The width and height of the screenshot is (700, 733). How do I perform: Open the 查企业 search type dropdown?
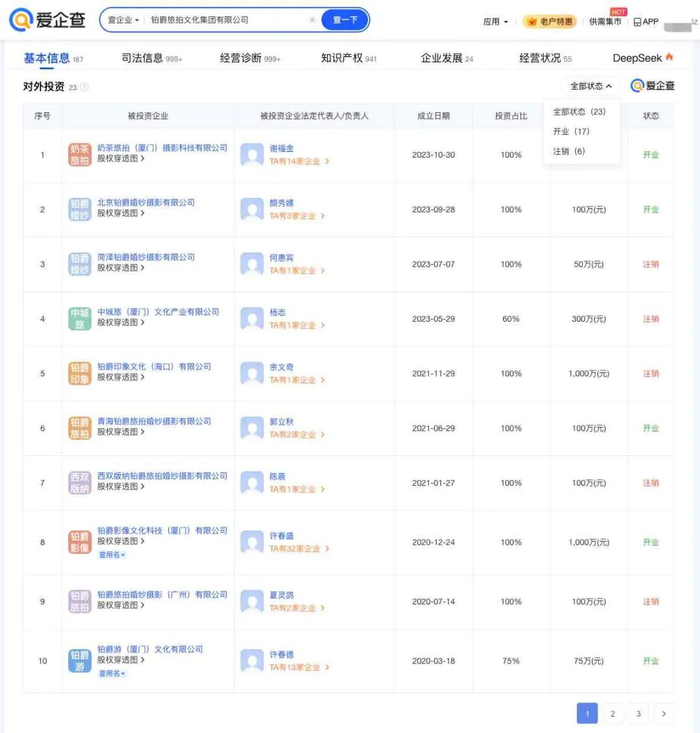point(123,20)
